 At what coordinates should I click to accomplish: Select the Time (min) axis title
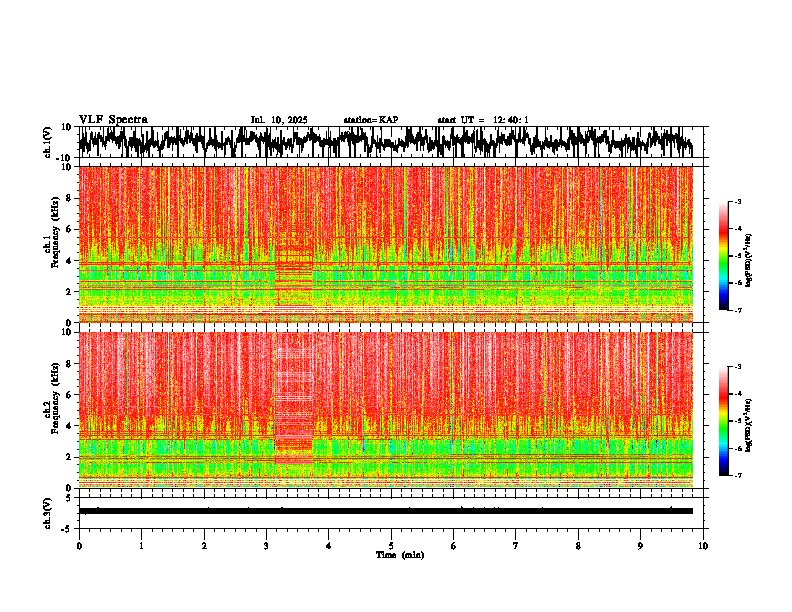click(x=400, y=555)
